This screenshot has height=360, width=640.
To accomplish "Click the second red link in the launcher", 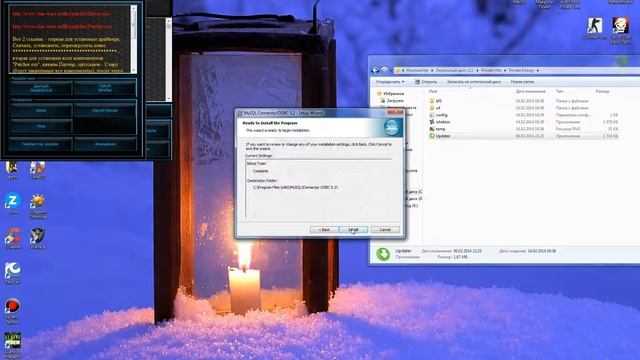I will point(62,27).
